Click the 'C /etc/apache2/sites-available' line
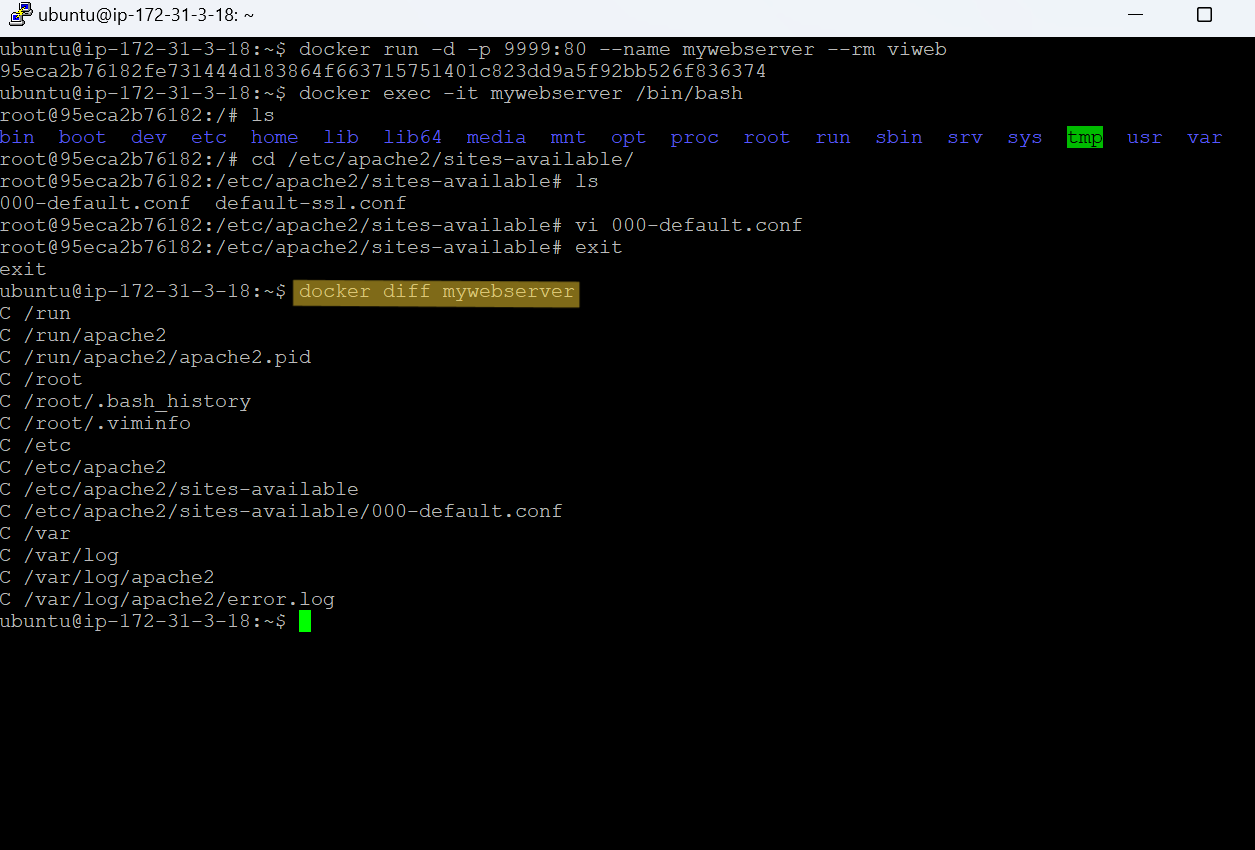 tap(179, 490)
